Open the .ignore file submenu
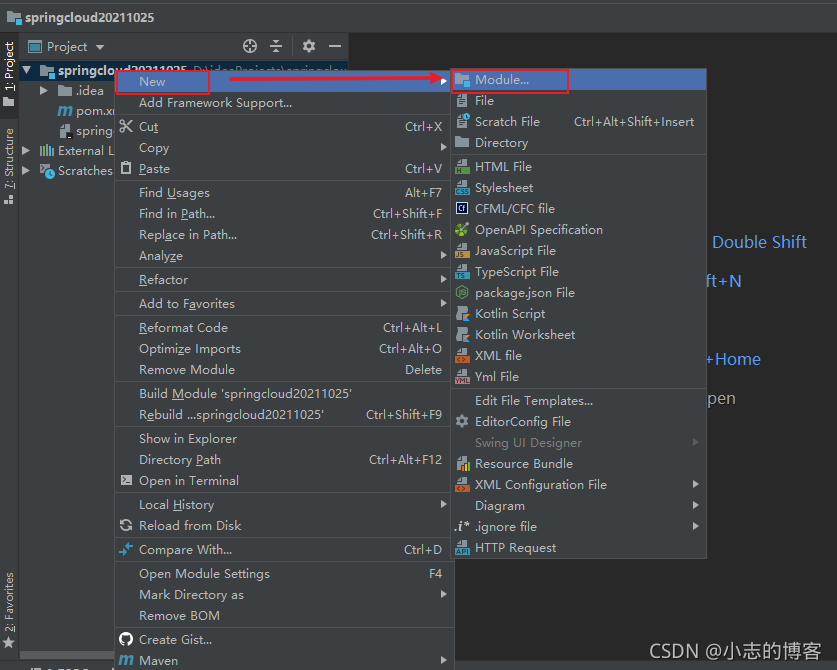Image resolution: width=837 pixels, height=670 pixels. [579, 526]
